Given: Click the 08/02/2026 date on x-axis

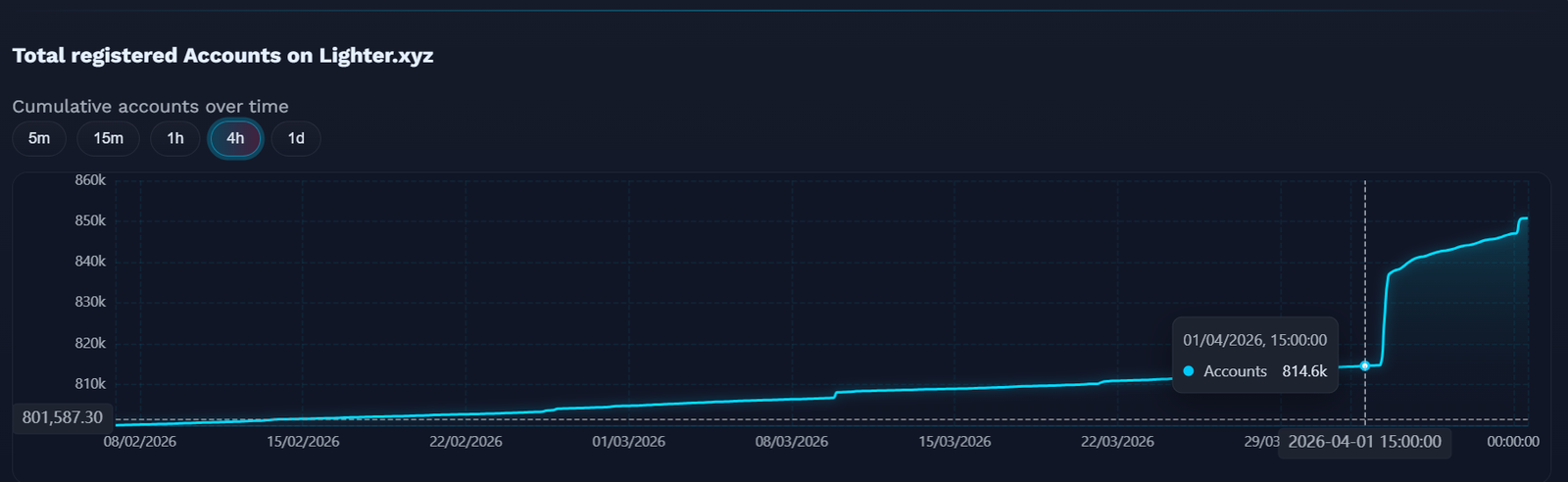Looking at the screenshot, I should tap(140, 442).
